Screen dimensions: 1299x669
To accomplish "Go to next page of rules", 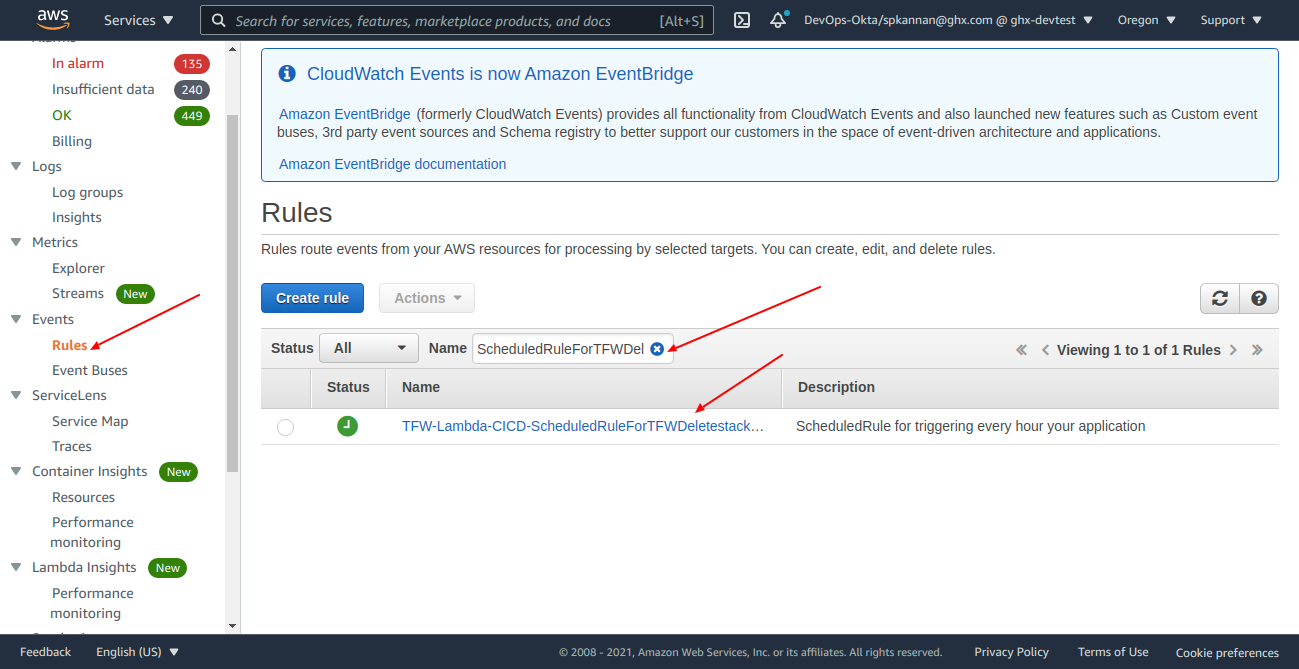I will [1233, 350].
